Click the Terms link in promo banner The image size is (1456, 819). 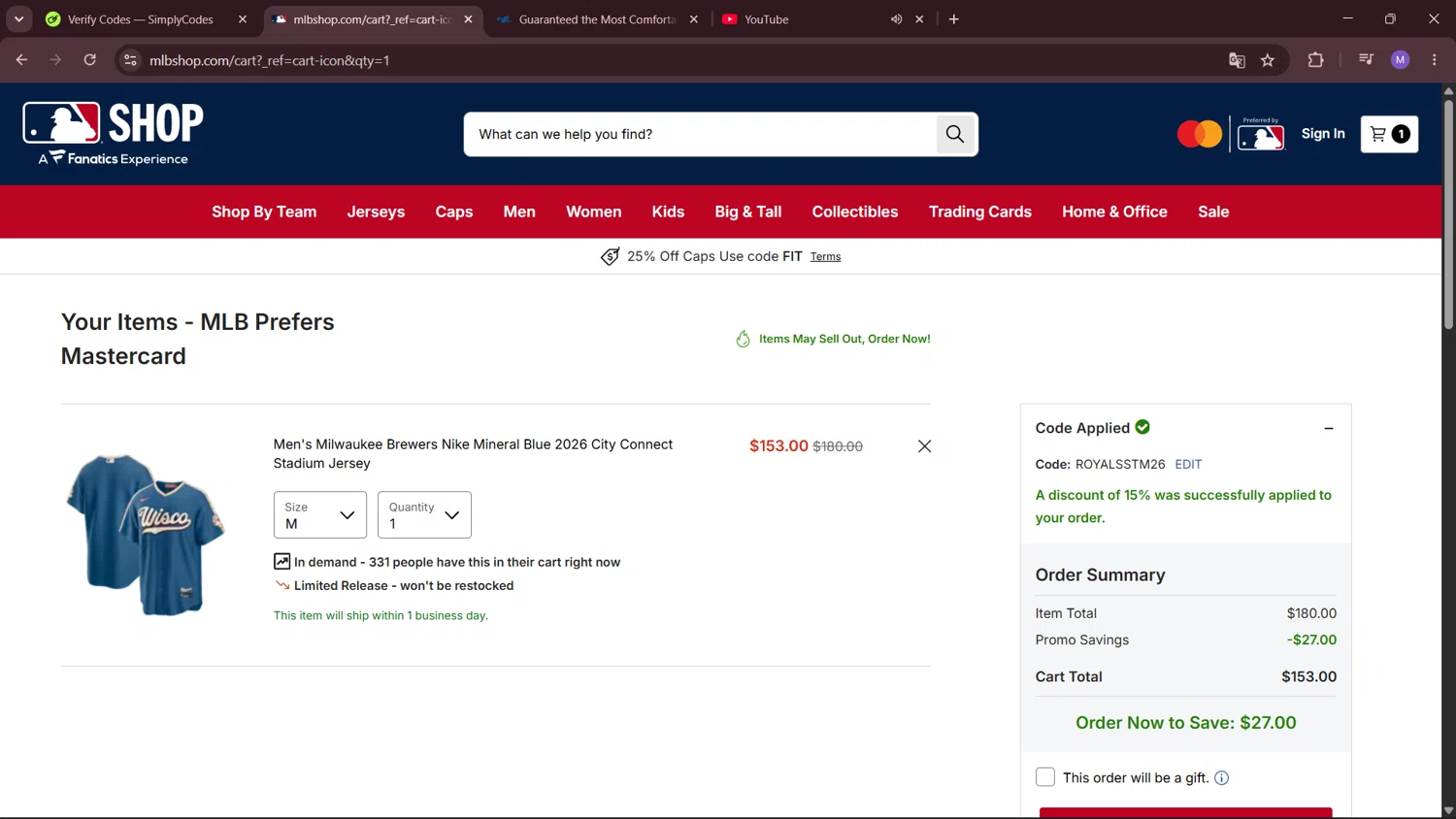coord(826,256)
